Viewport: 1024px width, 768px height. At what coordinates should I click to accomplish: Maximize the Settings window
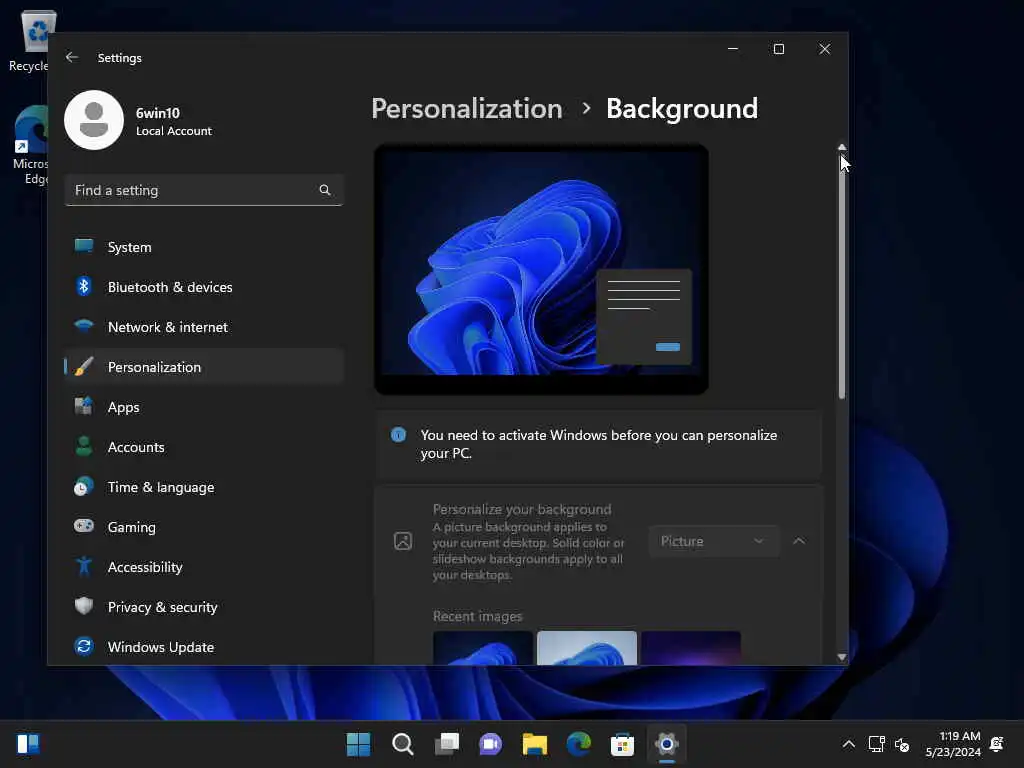[x=778, y=49]
